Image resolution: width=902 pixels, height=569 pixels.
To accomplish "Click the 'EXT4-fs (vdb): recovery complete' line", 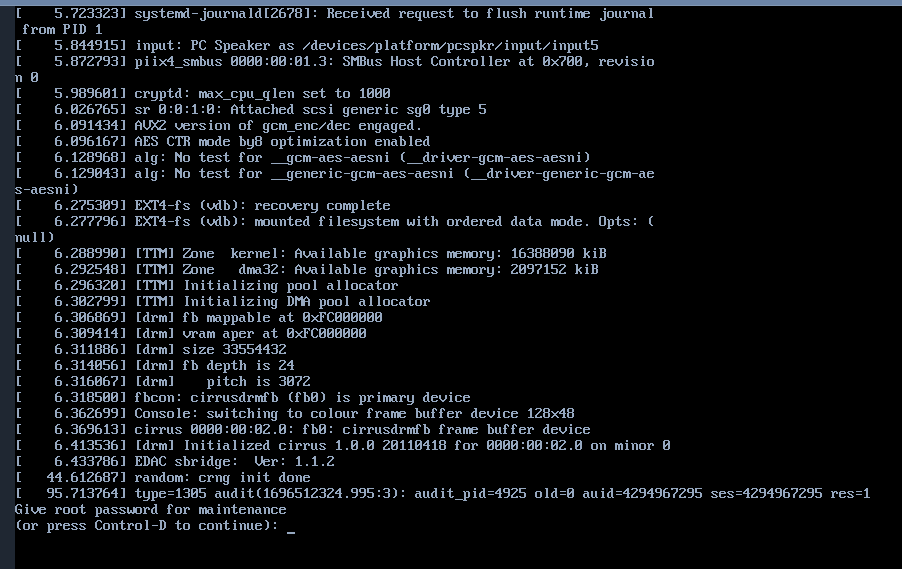I will tap(202, 205).
